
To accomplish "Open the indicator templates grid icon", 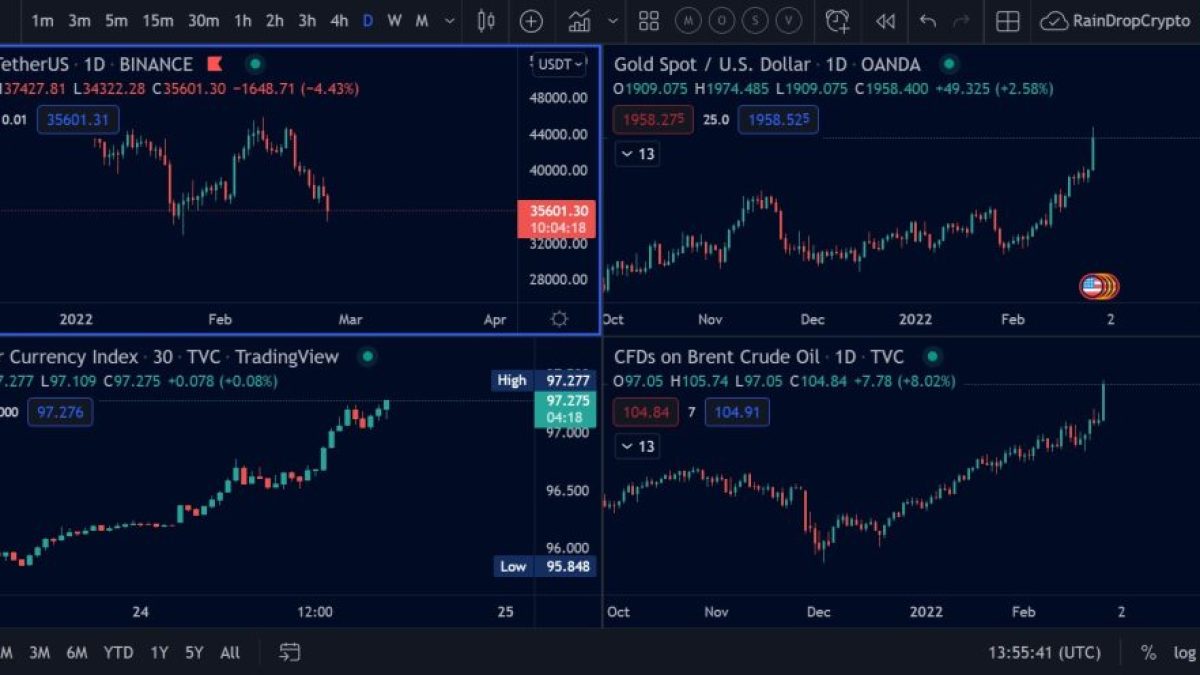I will click(649, 21).
